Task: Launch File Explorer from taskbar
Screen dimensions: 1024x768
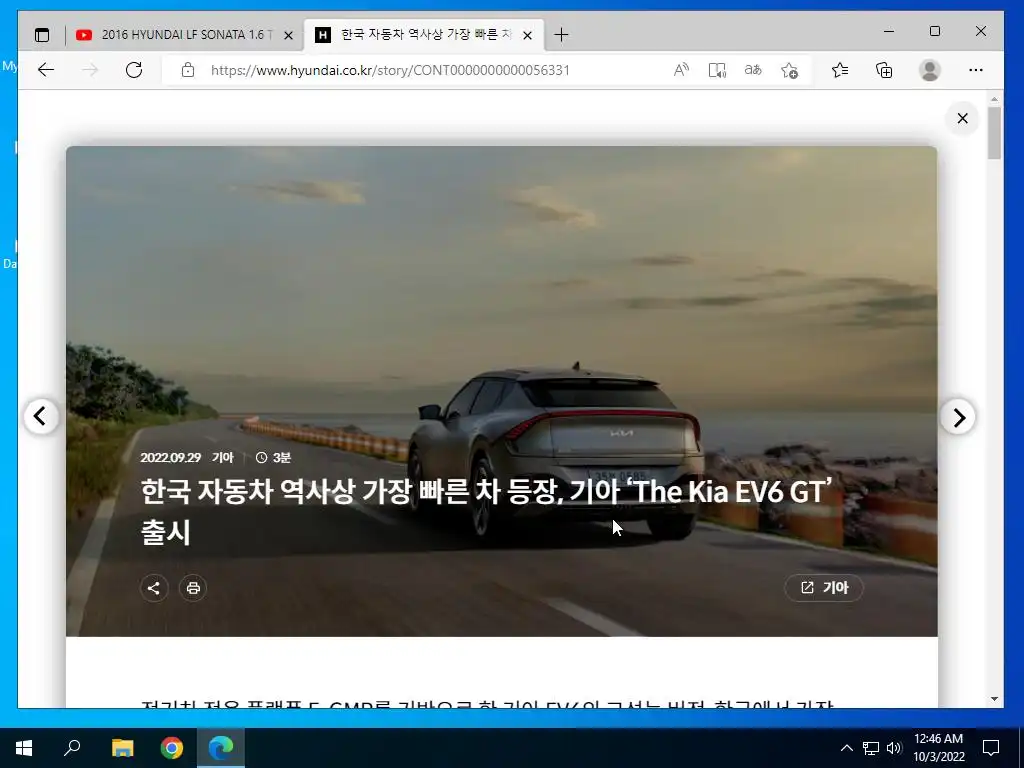Action: [x=122, y=748]
